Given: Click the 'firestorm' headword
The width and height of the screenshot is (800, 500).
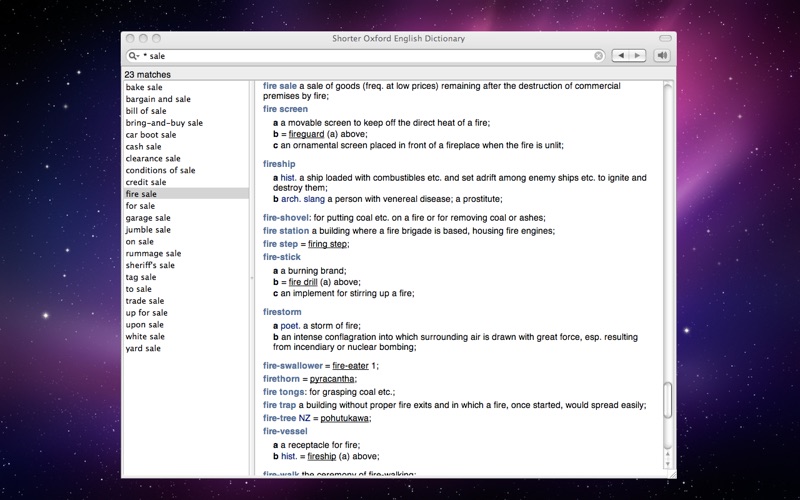Looking at the screenshot, I should [282, 312].
